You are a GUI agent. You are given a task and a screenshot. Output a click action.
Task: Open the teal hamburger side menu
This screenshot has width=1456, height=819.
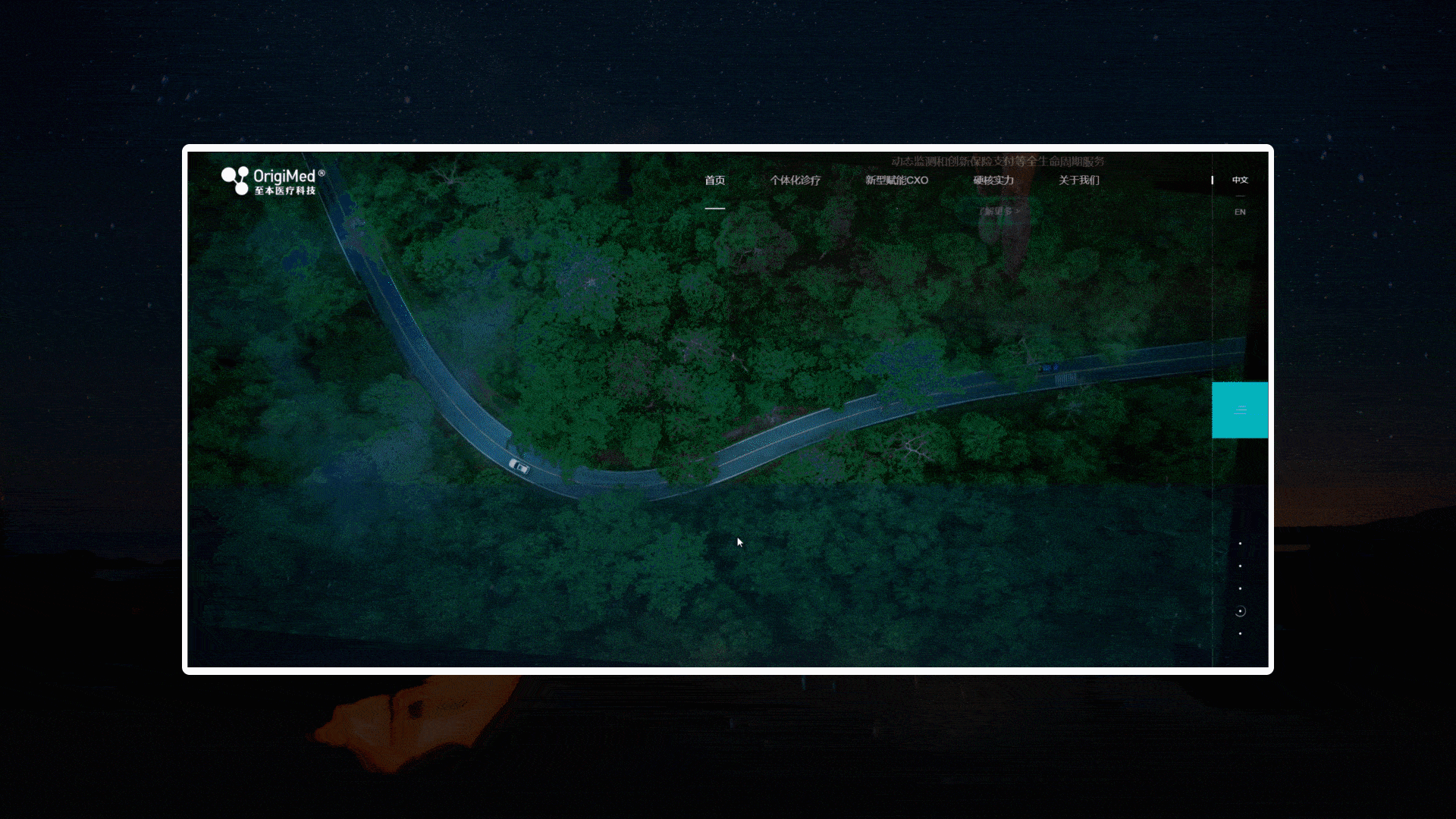1240,410
